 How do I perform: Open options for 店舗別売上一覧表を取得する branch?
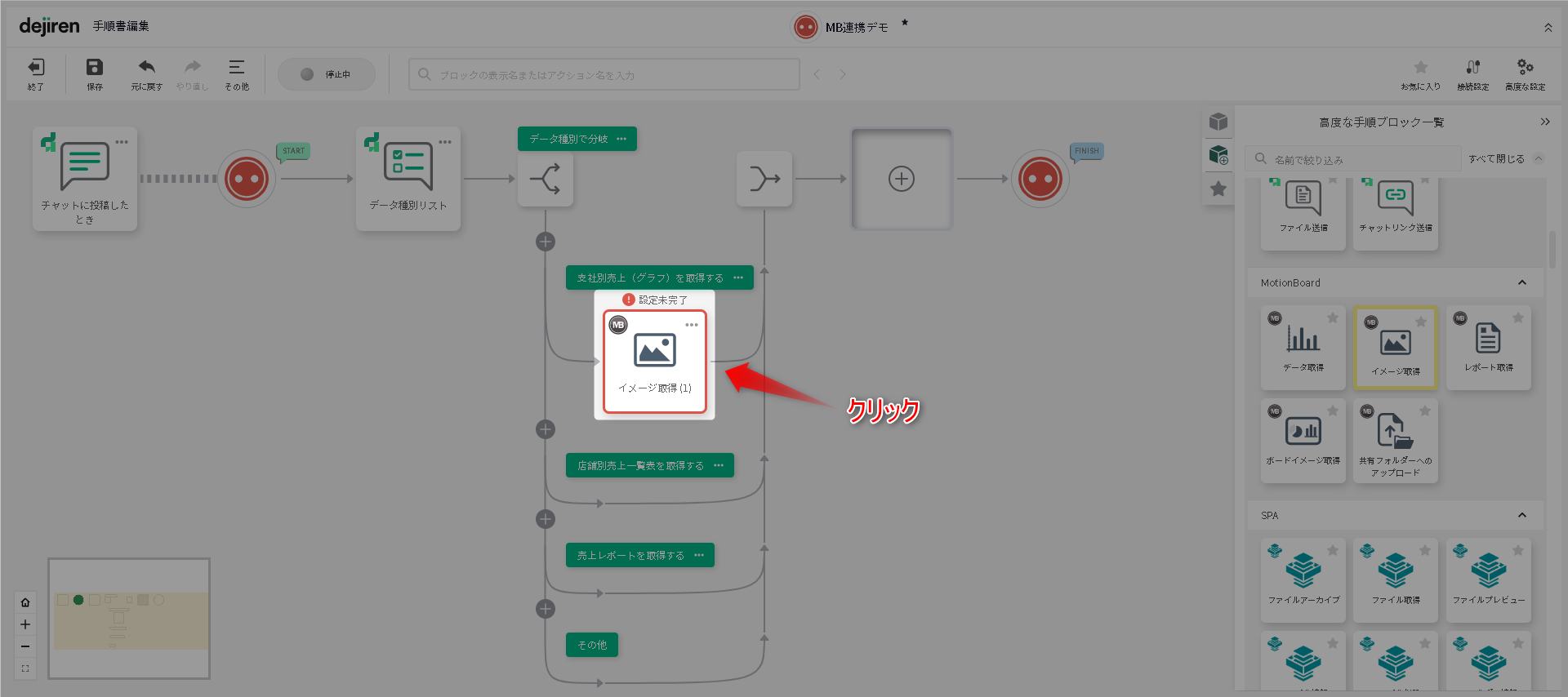[x=719, y=465]
